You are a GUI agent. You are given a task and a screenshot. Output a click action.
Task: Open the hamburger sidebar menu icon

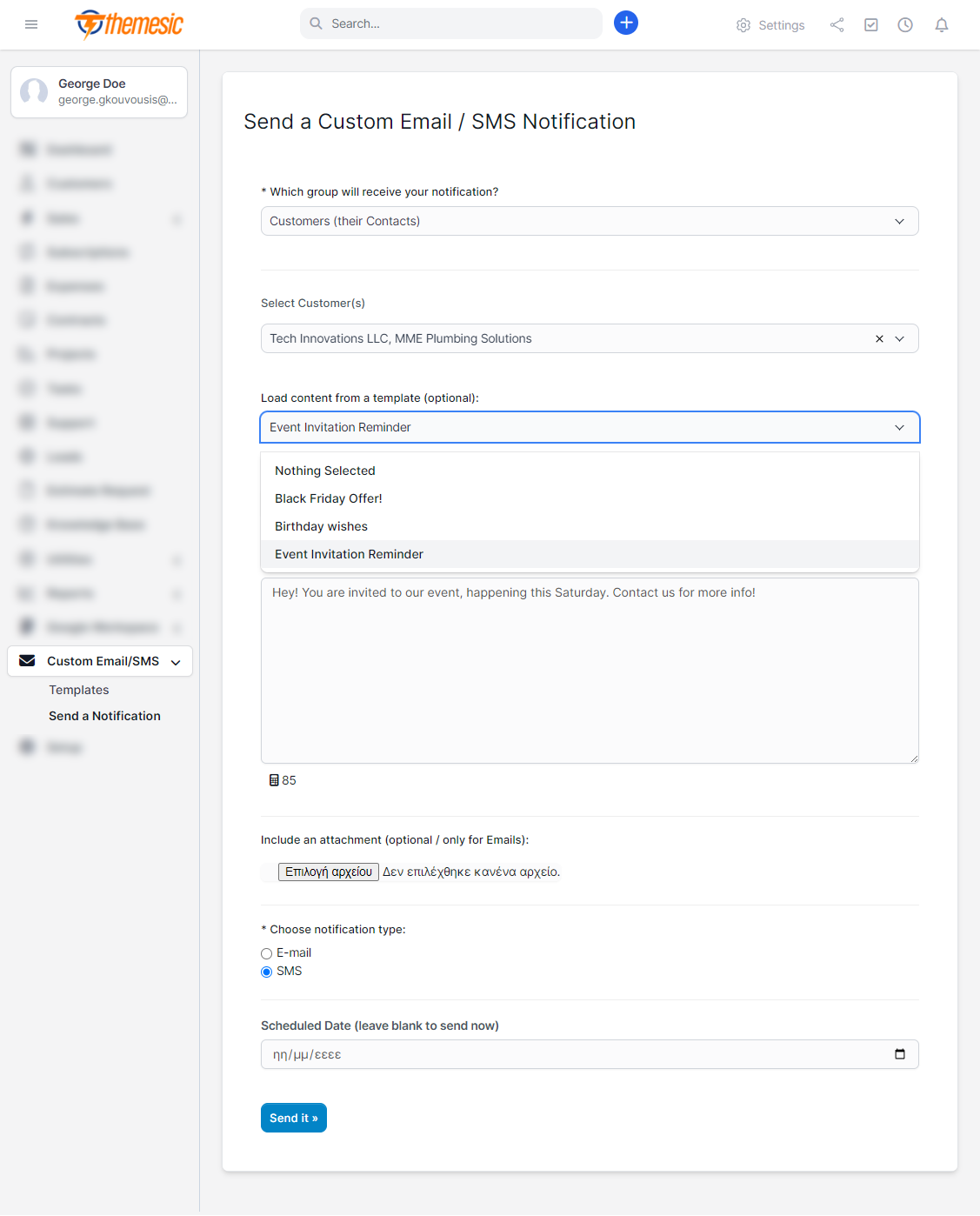[x=31, y=24]
